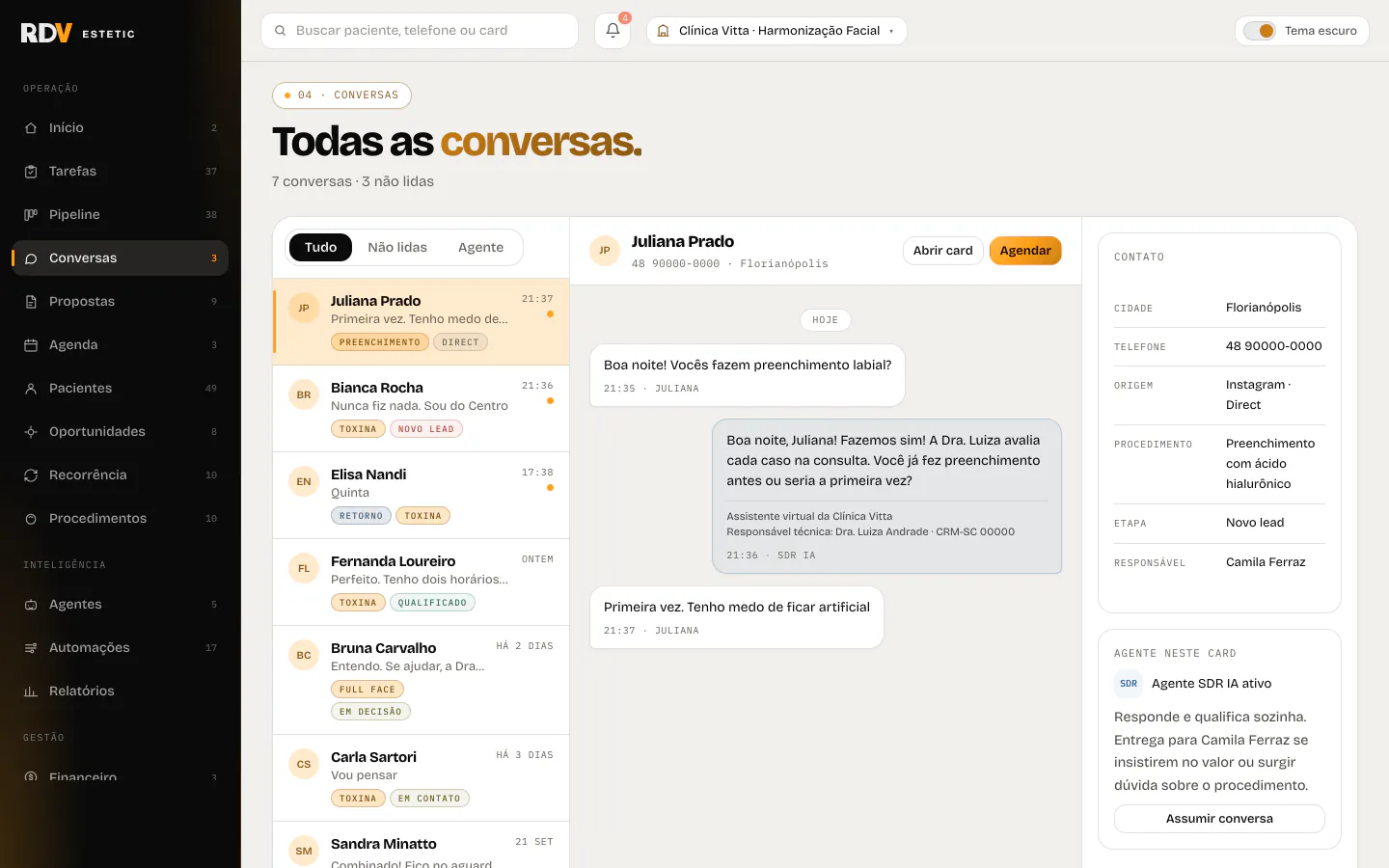
Task: Click the NOVO LEAD tag
Action: click(x=426, y=429)
